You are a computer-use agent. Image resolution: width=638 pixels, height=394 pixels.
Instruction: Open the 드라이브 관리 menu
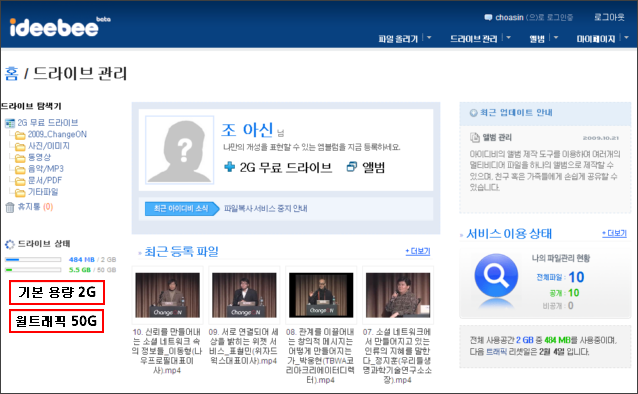click(474, 39)
